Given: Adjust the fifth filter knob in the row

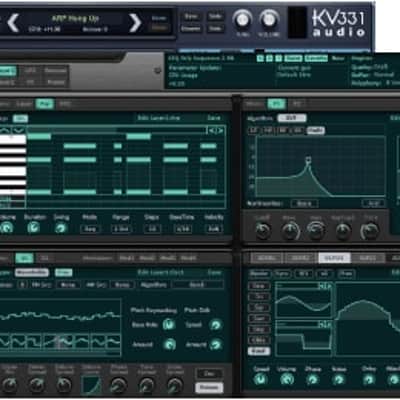Looking at the screenshot, I should pyautogui.click(x=370, y=230).
